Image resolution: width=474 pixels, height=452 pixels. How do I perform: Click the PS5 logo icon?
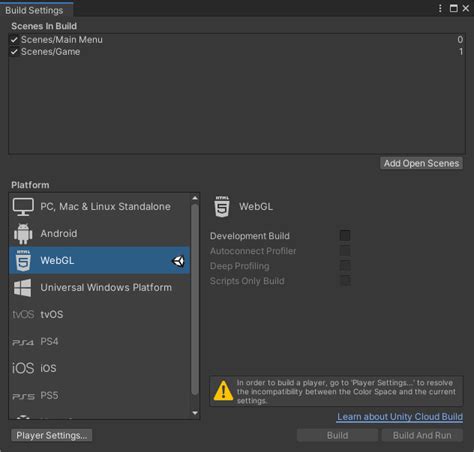tap(23, 396)
